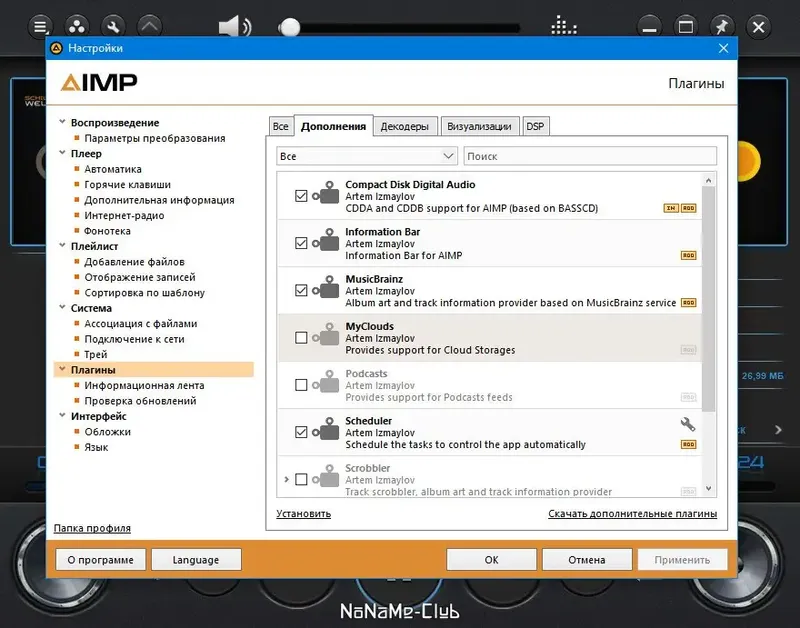Screen dimensions: 800x628
Task: Toggle the MusicBrainz plugin checkbox
Action: (301, 291)
